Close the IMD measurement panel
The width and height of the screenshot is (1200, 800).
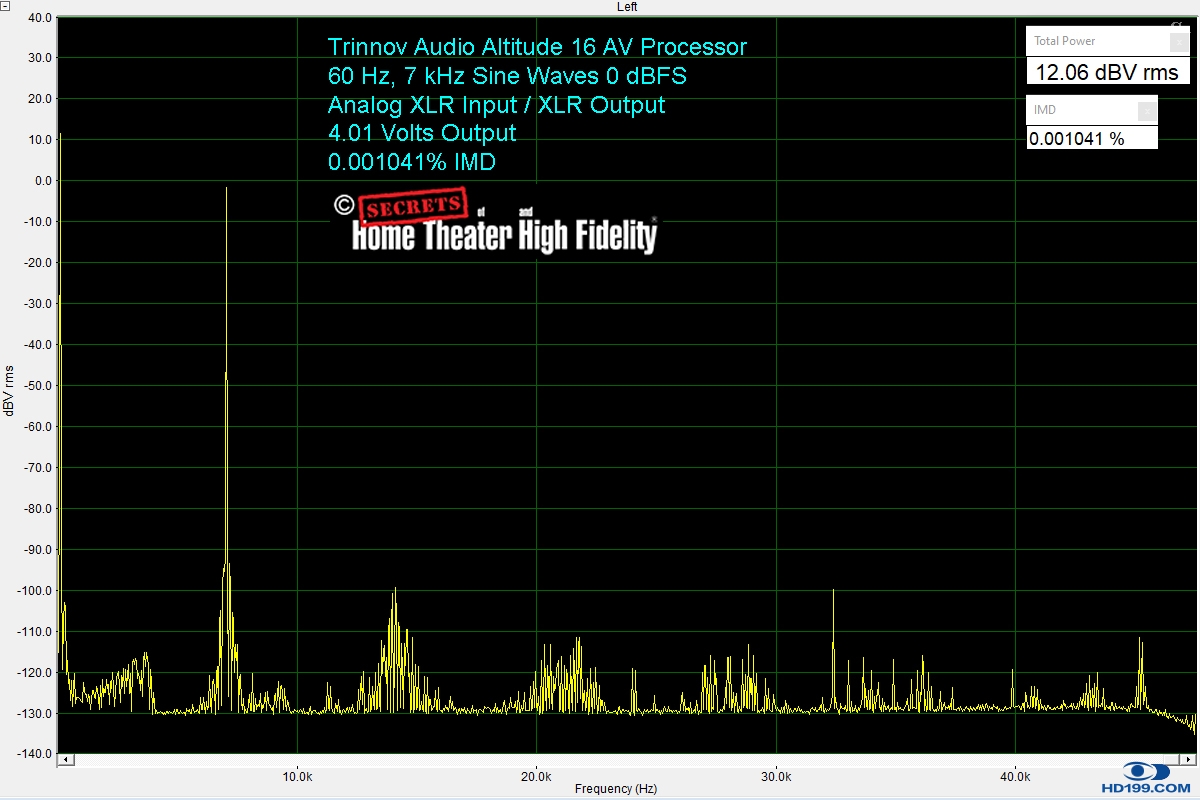coord(1148,110)
